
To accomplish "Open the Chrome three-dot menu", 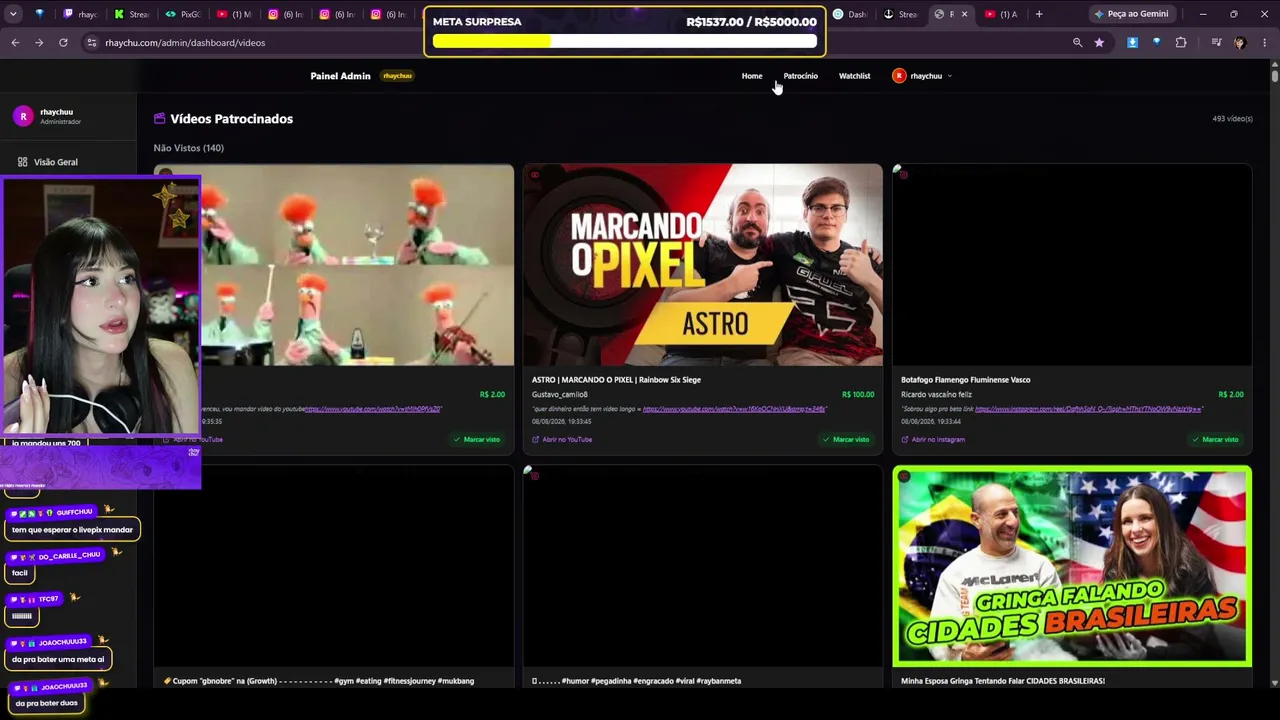I will tap(1264, 42).
